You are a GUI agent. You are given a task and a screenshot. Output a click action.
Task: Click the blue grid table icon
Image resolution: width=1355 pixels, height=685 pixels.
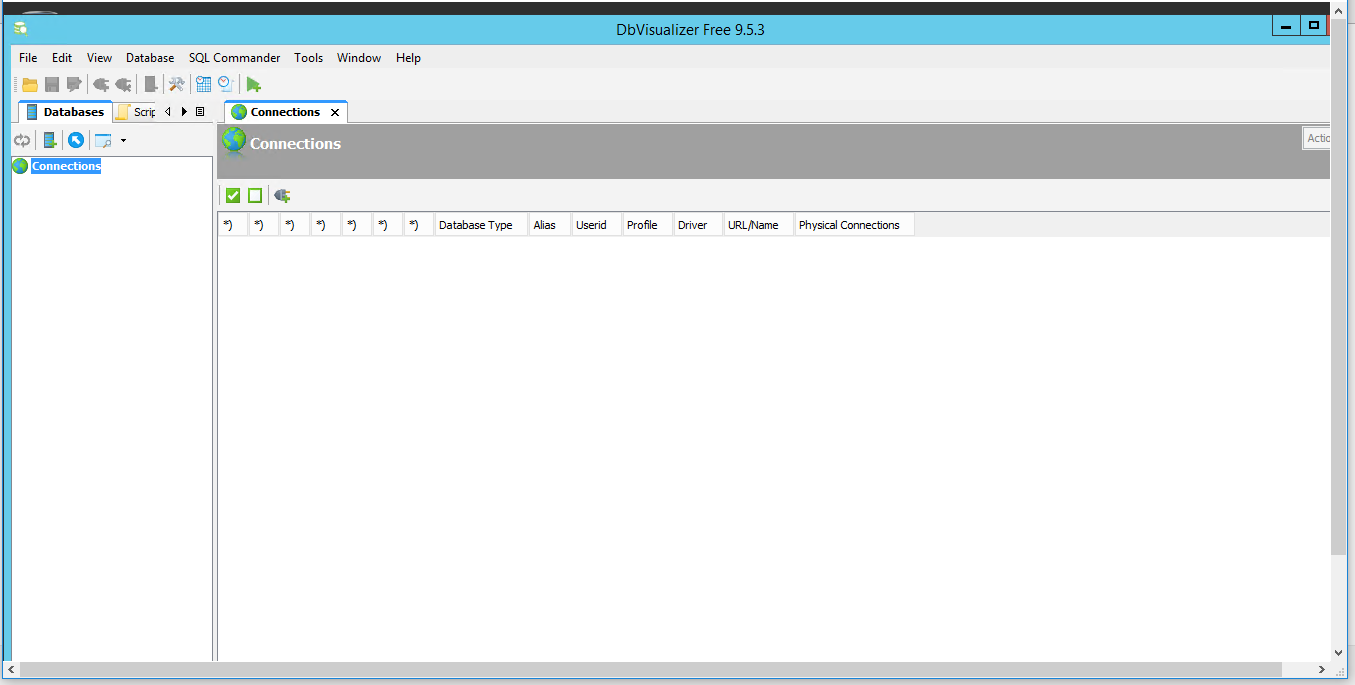[x=203, y=85]
